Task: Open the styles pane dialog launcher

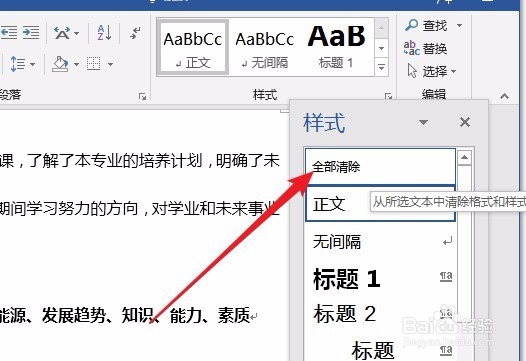Action: pos(388,97)
